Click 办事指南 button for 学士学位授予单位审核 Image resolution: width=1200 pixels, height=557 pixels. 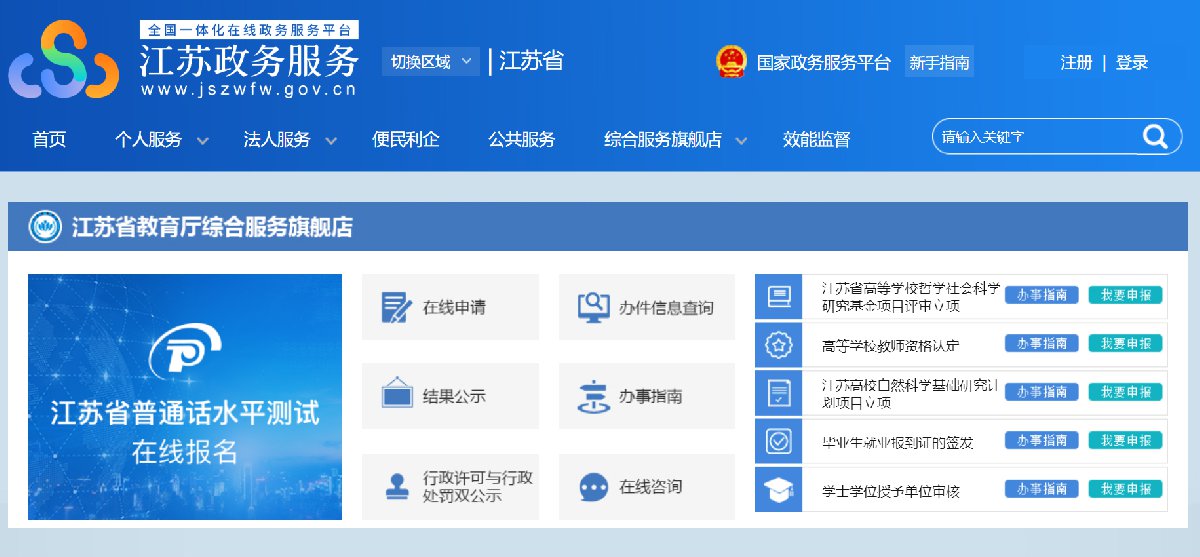tap(1041, 489)
